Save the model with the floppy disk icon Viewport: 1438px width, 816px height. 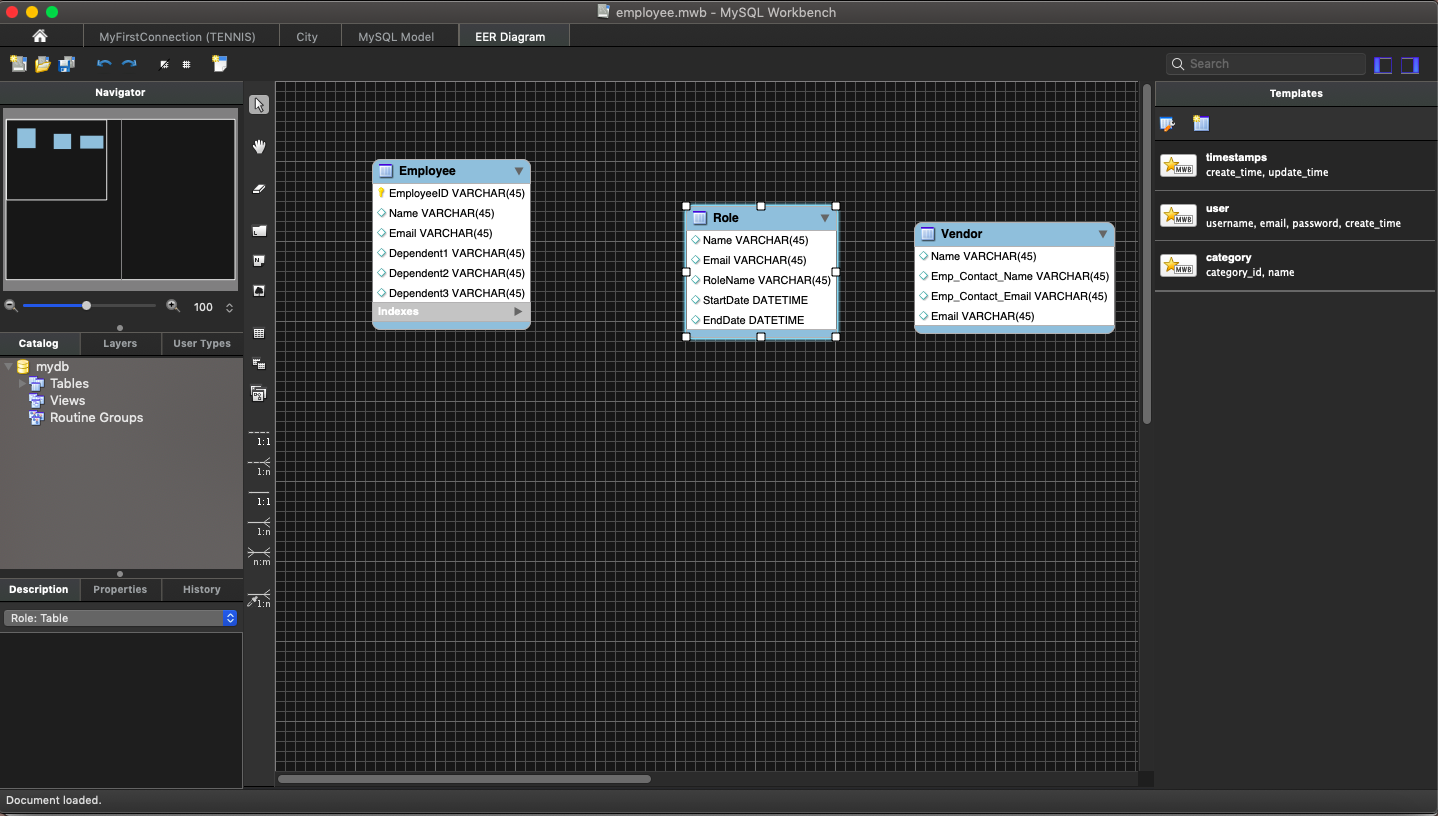point(67,64)
